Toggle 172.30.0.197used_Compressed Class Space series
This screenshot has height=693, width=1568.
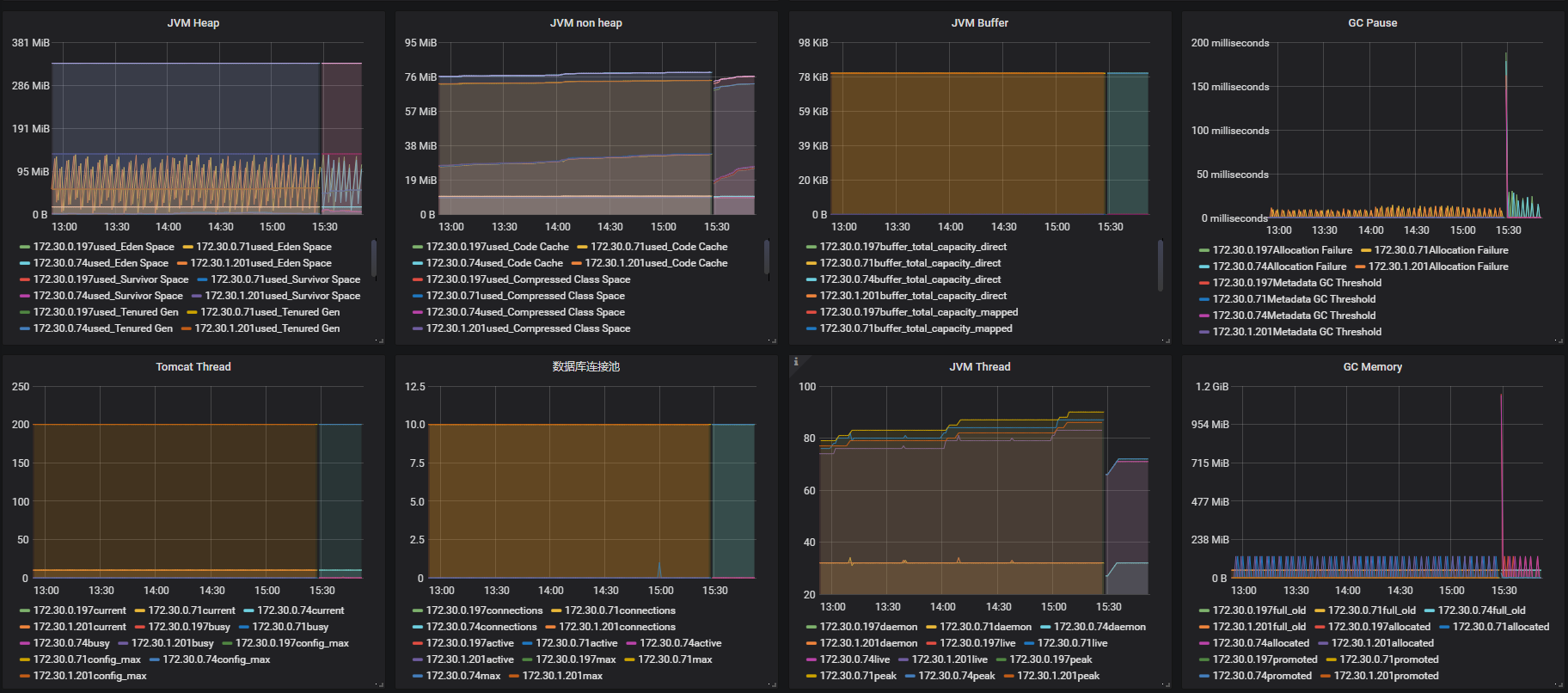coord(529,279)
